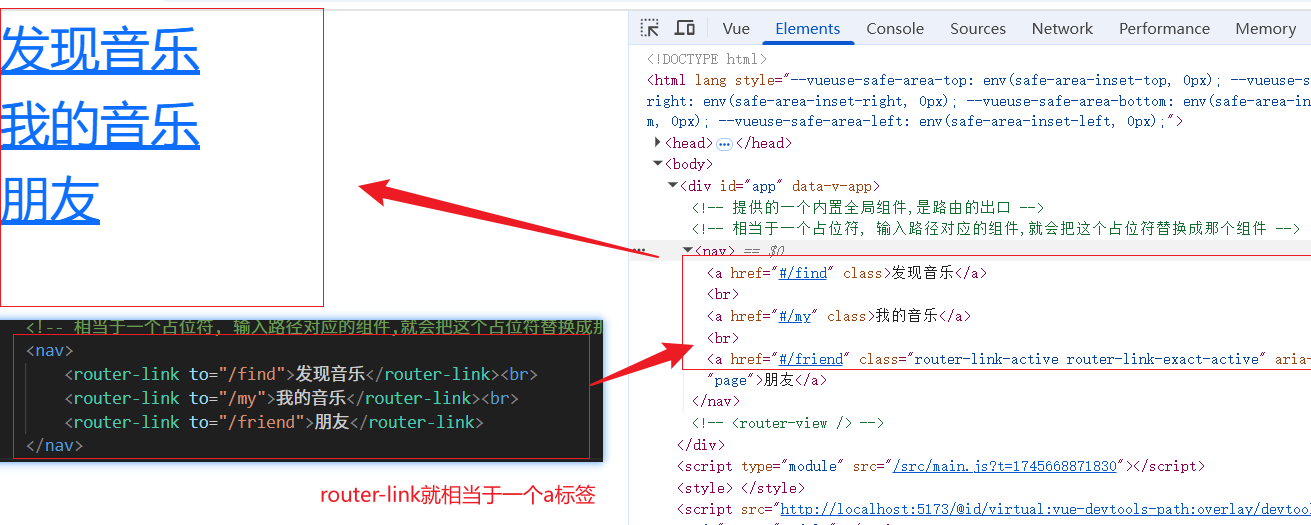This screenshot has height=525, width=1311.
Task: Expand the head element node
Action: 658,143
